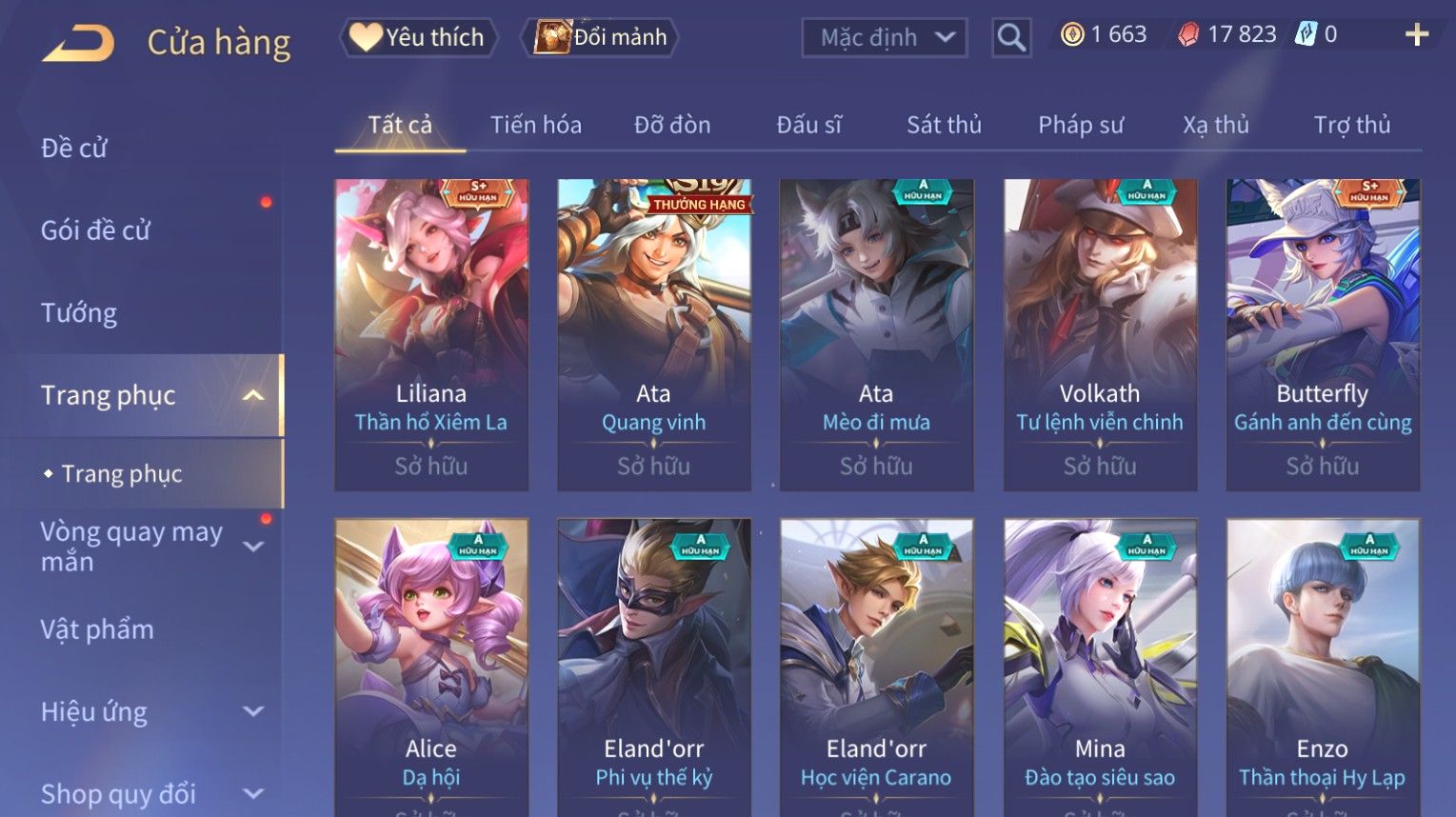Open Tướng in the sidebar

79,312
